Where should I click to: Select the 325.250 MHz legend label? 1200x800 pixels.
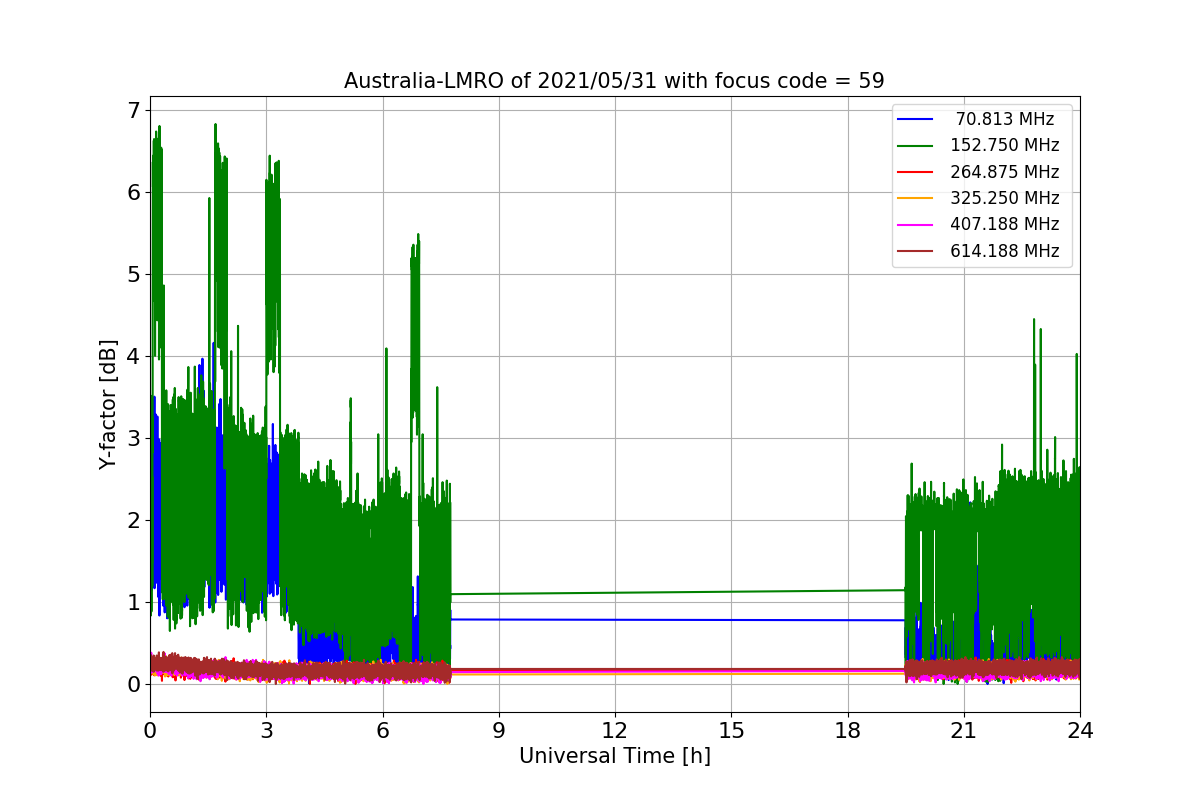pyautogui.click(x=1005, y=198)
